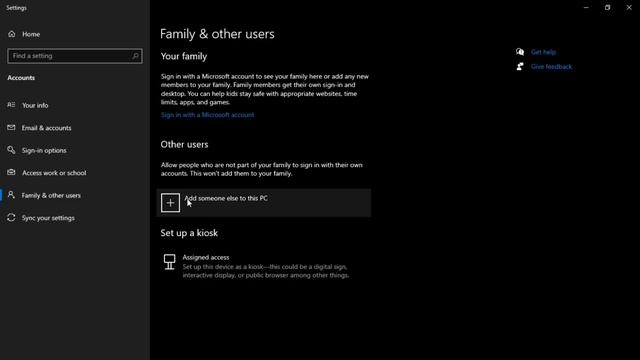The image size is (640, 360).
Task: Click the Get help chat icon
Action: pyautogui.click(x=520, y=52)
